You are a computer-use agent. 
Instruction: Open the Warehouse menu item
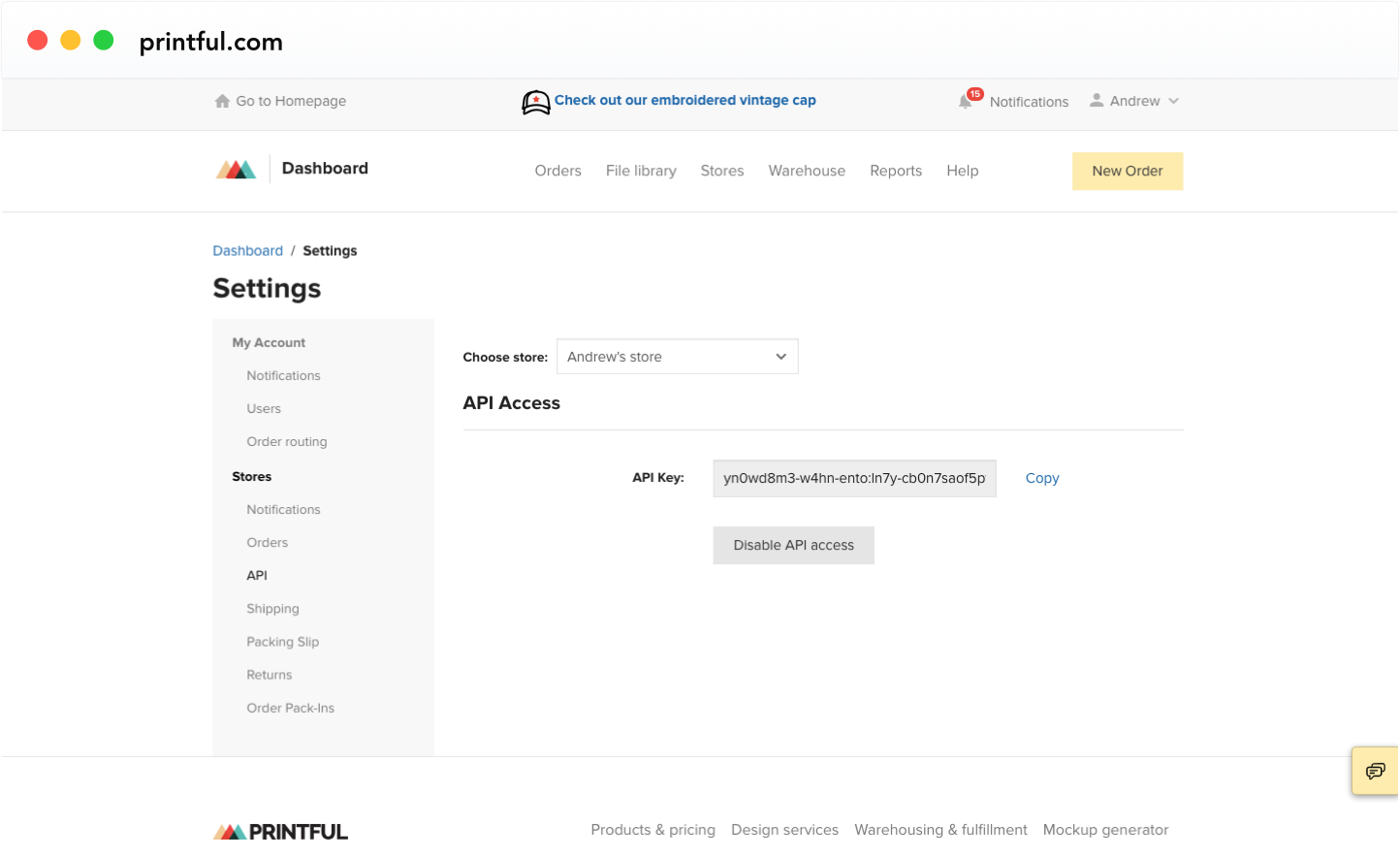807,171
